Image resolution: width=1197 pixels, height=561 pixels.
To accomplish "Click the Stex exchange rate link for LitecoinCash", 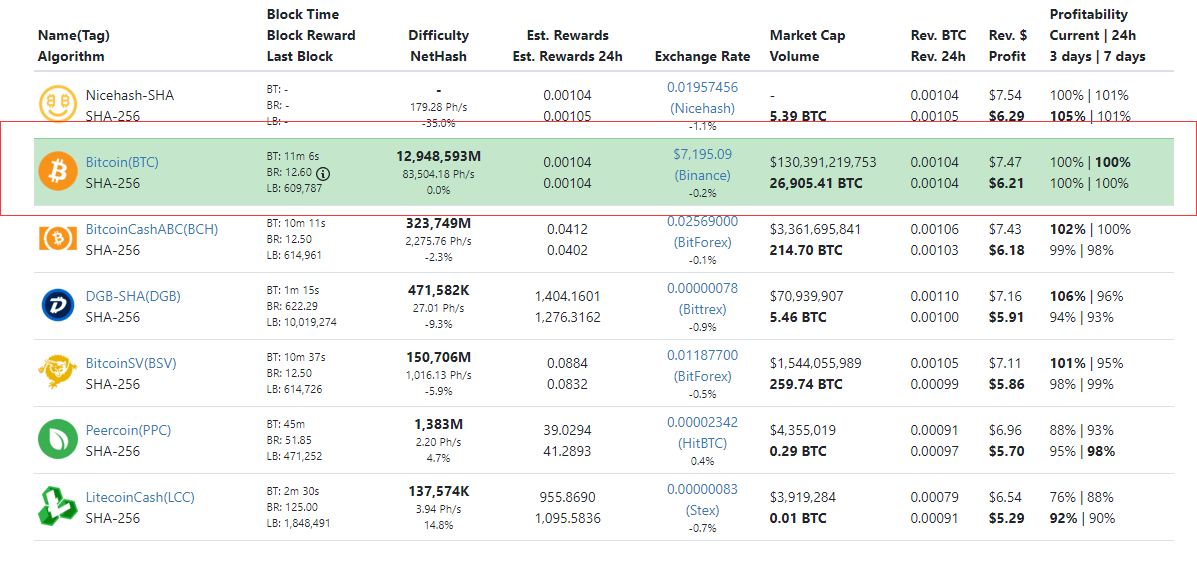I will click(x=702, y=510).
